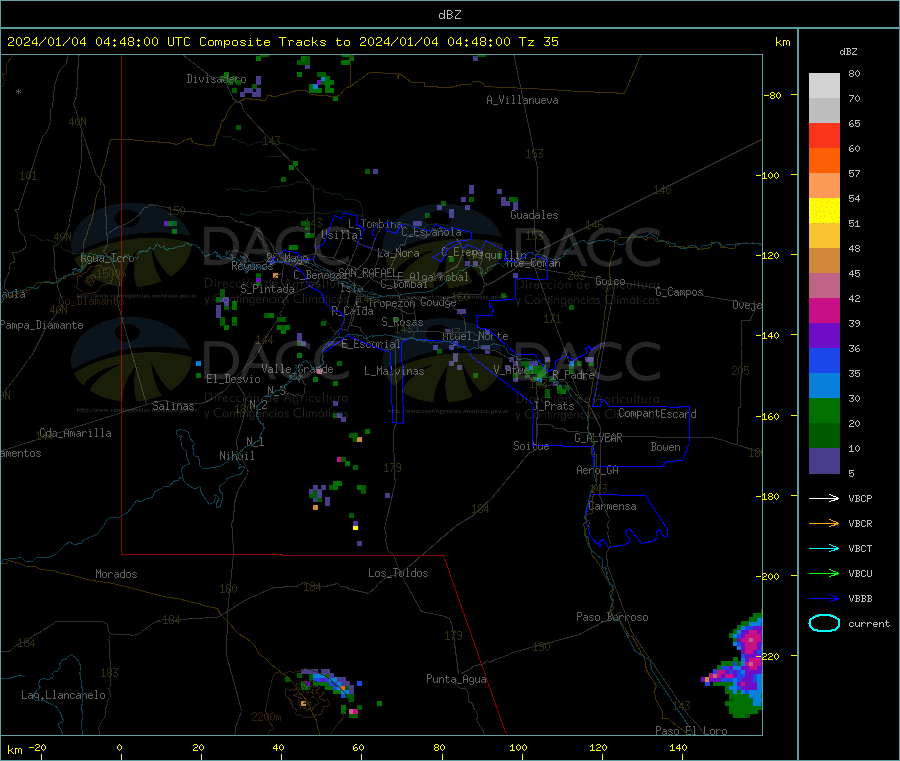
Task: Click the Punta_Agua place label
Action: click(x=456, y=680)
